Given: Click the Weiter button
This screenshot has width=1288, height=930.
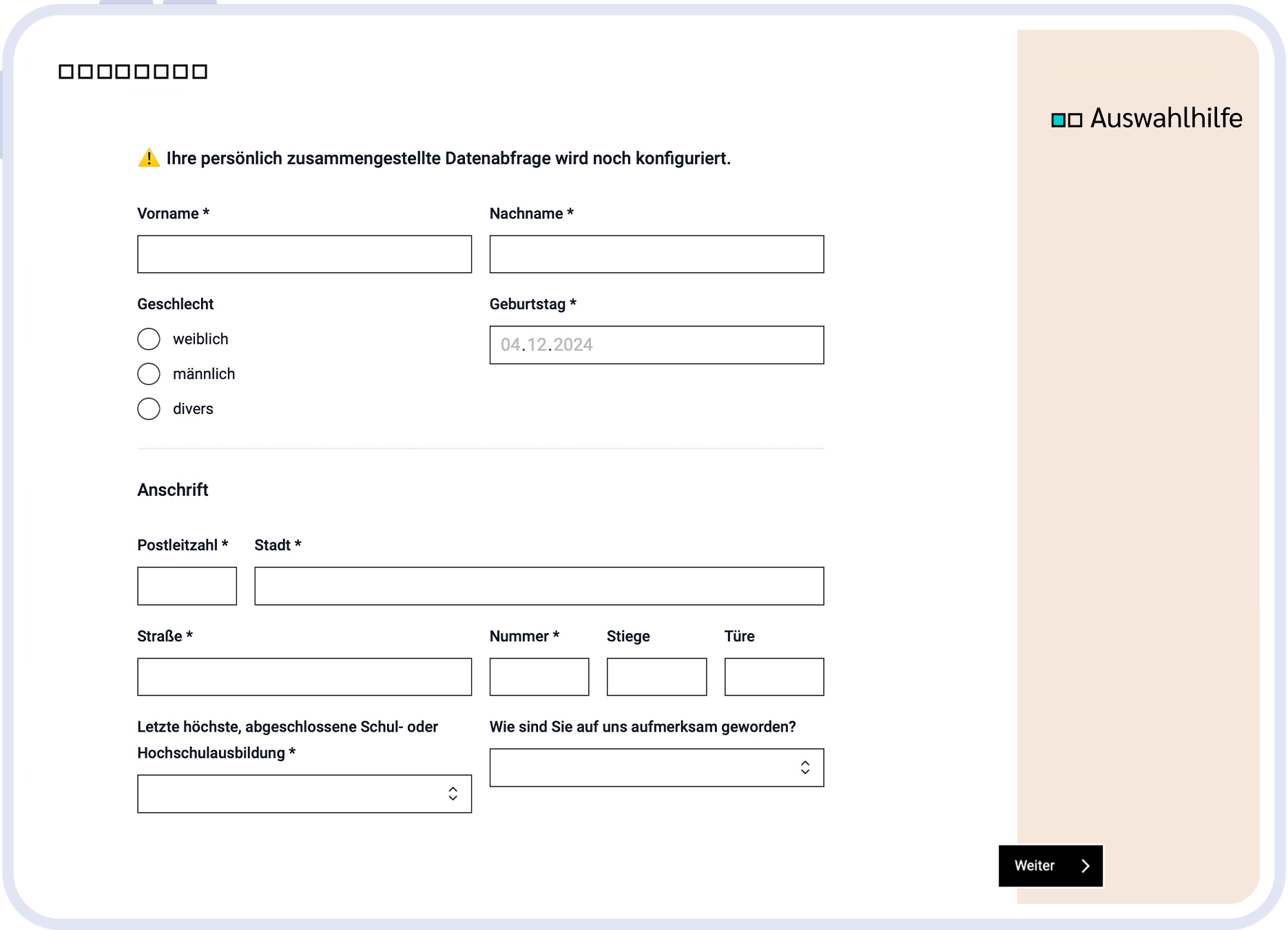Looking at the screenshot, I should [1050, 866].
